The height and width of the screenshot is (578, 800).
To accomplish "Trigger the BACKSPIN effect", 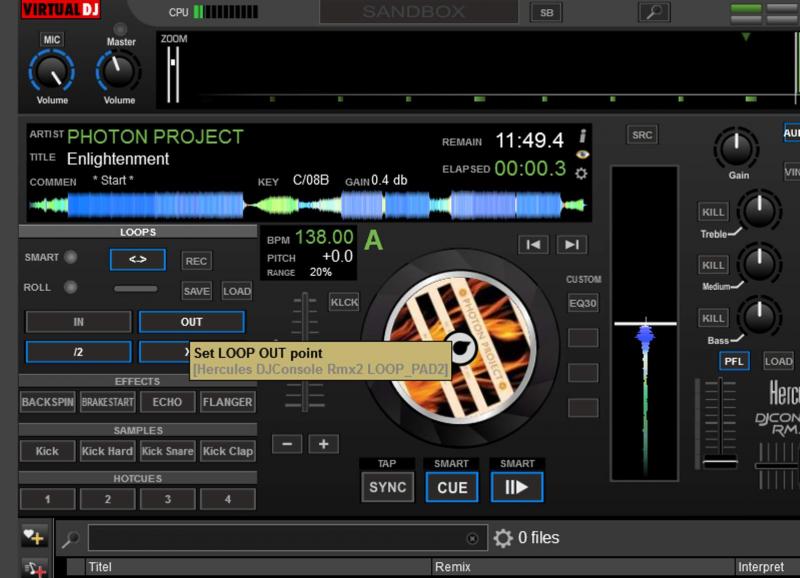I will (48, 402).
